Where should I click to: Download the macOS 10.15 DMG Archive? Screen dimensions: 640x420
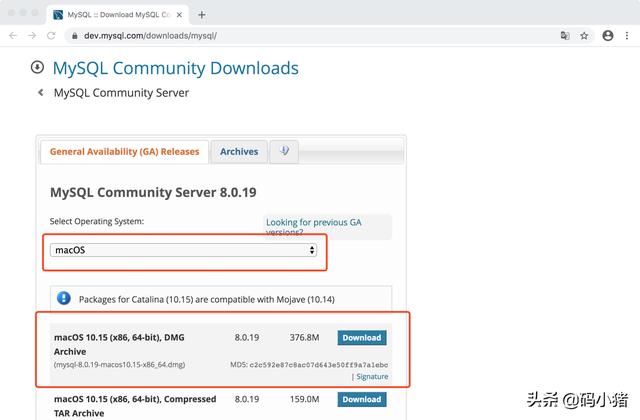pos(362,338)
